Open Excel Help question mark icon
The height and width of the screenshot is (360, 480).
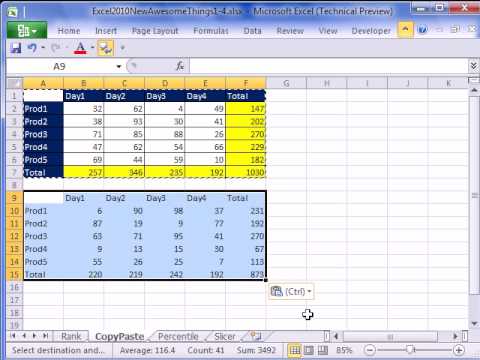422,30
